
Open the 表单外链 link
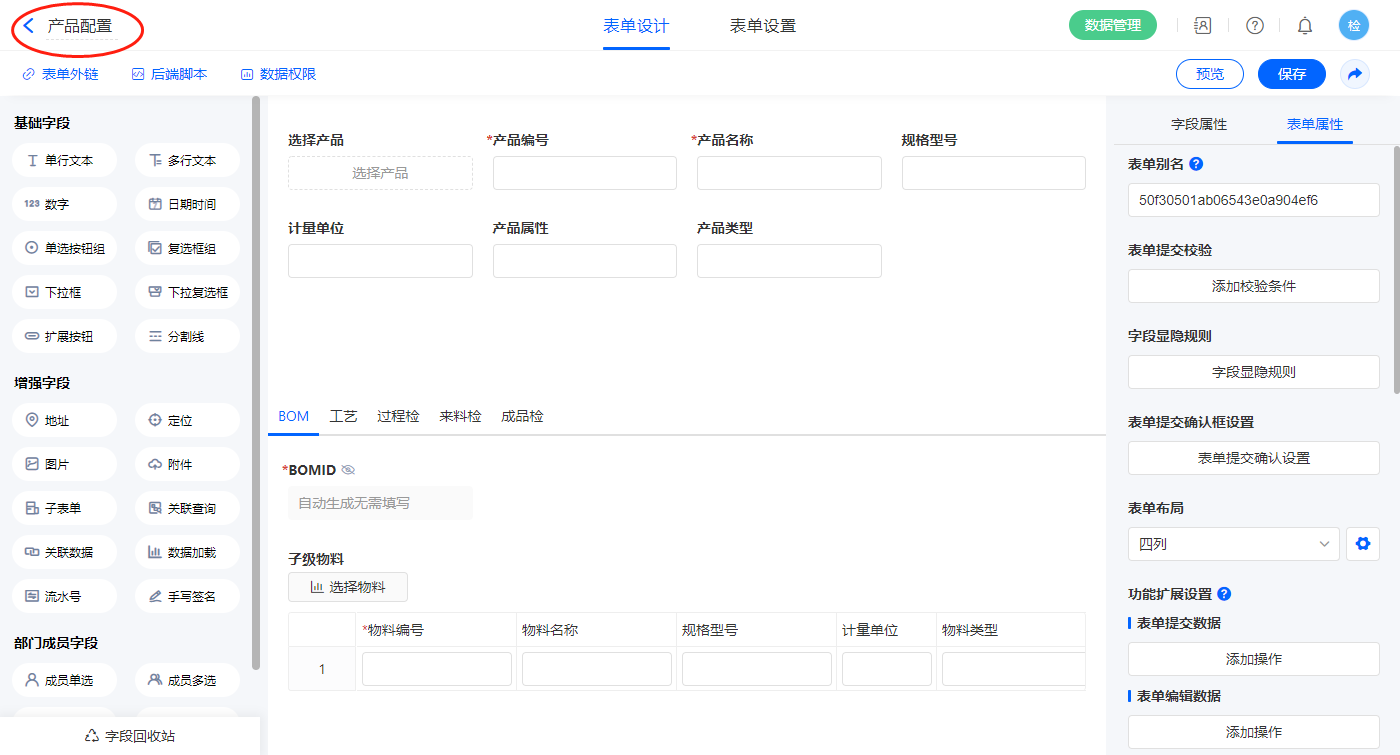(x=60, y=74)
